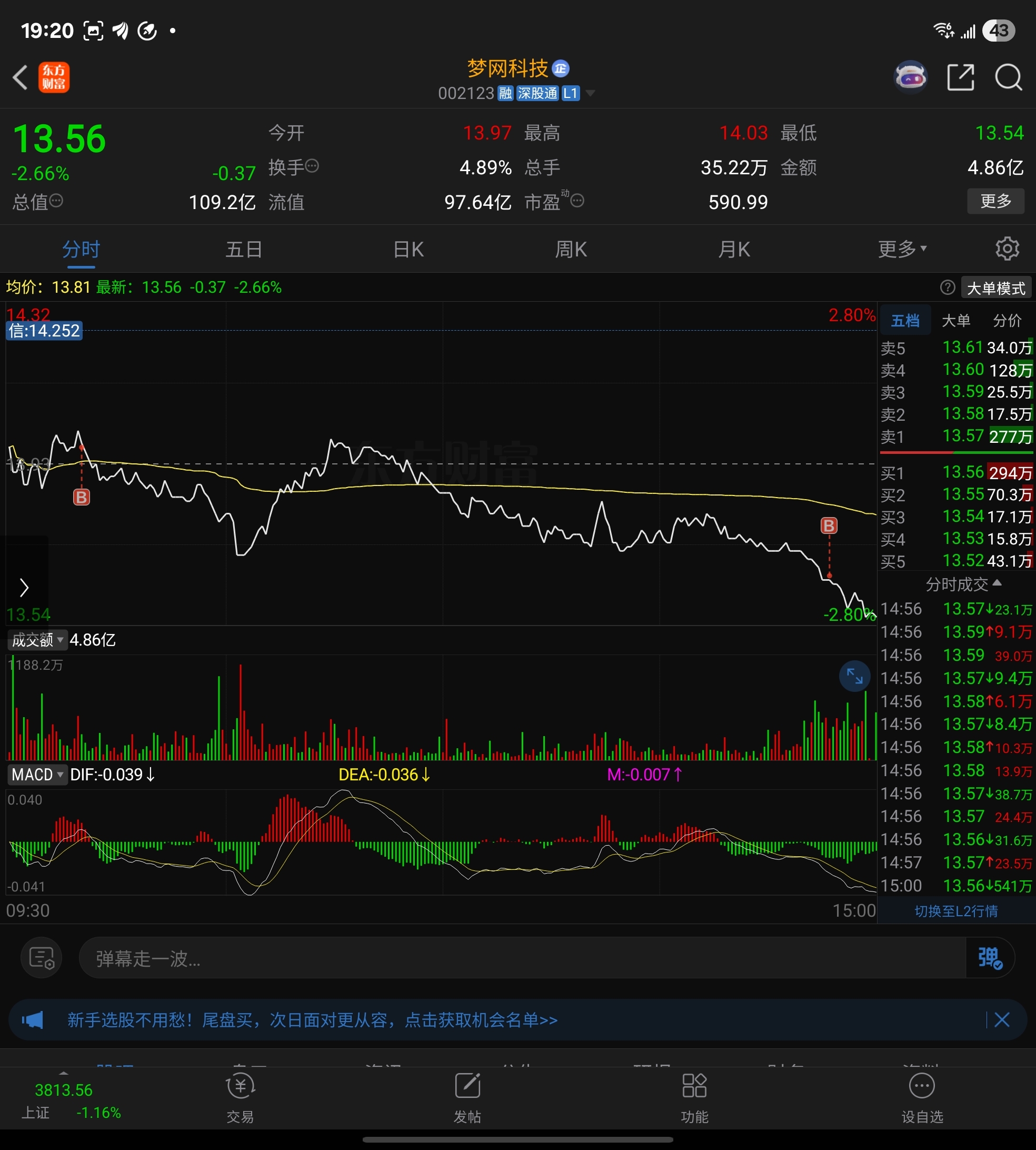This screenshot has height=1150, width=1036.
Task: Tap info icon next to 换手
Action: (x=312, y=166)
